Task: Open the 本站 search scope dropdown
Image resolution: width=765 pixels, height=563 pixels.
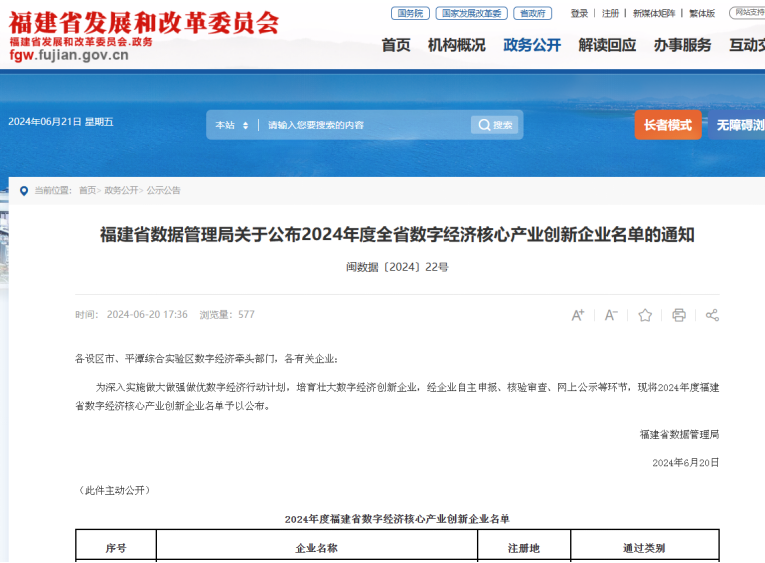Action: 232,125
